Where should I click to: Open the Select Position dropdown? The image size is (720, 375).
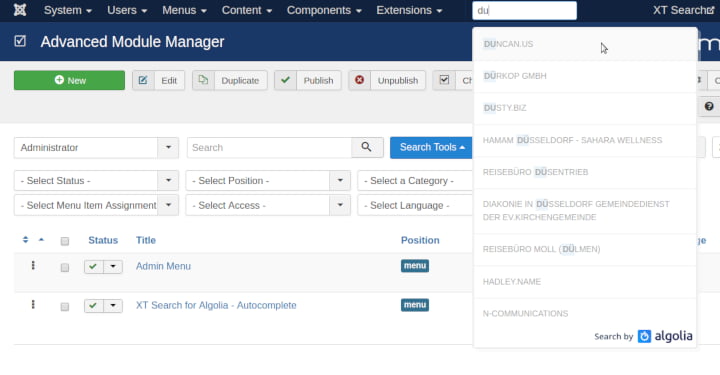tap(268, 181)
